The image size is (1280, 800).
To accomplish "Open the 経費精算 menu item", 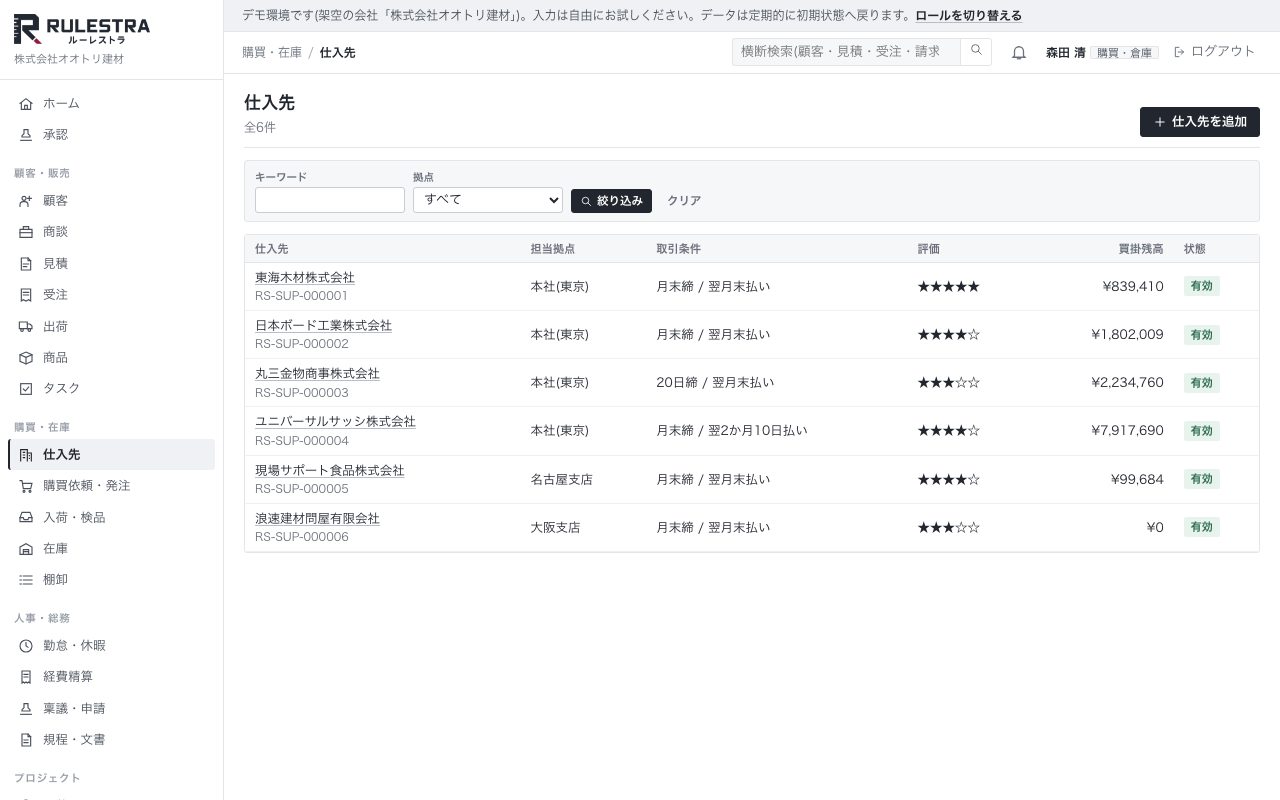I will pyautogui.click(x=111, y=677).
